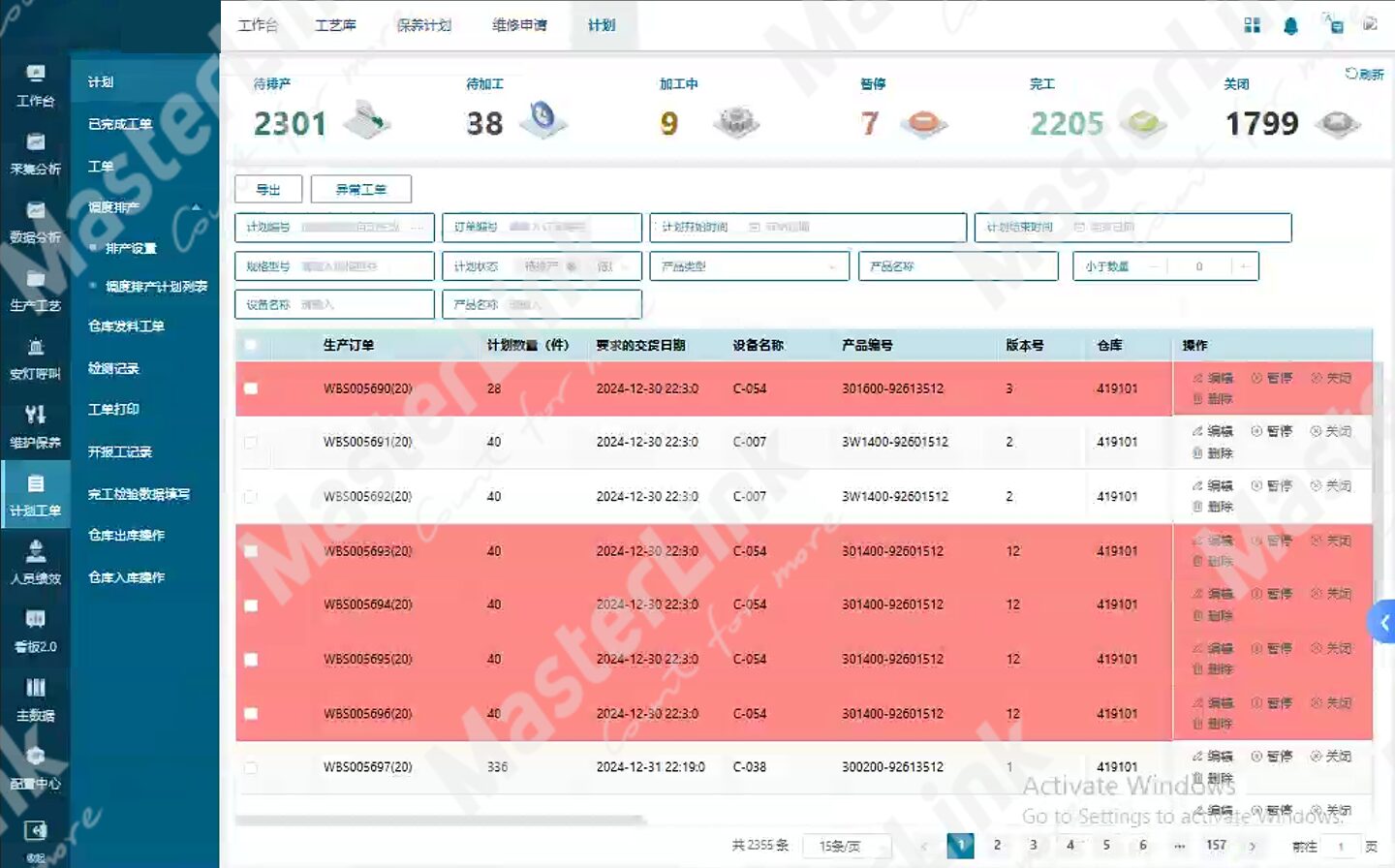Open 生产工艺 in the left sidebar
This screenshot has width=1395, height=868.
[36, 291]
